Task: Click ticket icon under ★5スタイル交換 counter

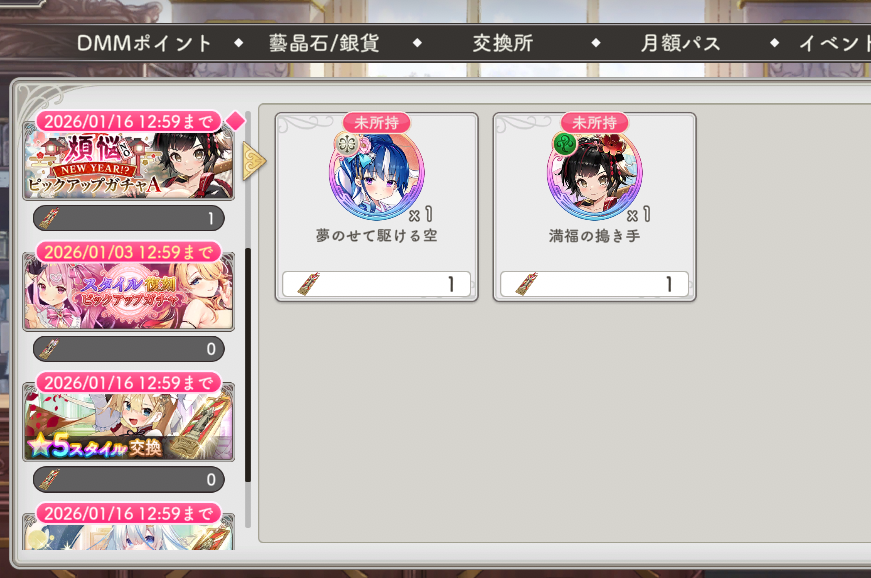Action: [49, 479]
